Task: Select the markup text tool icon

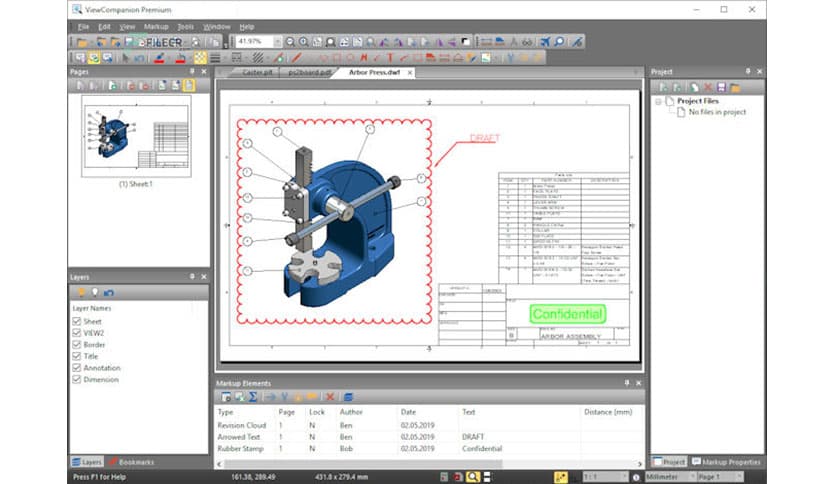Action: pyautogui.click(x=390, y=58)
